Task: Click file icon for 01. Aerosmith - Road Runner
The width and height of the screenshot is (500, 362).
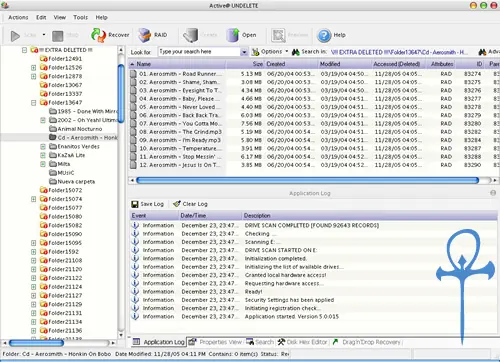Action: [133, 74]
